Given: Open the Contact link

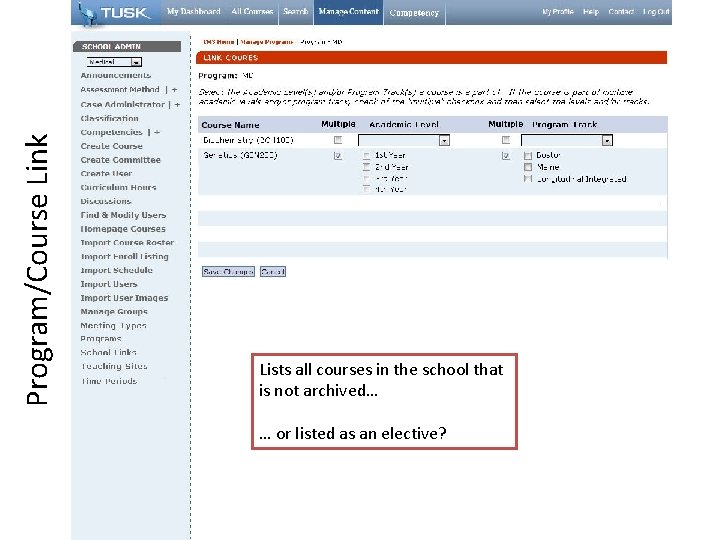Looking at the screenshot, I should [621, 11].
